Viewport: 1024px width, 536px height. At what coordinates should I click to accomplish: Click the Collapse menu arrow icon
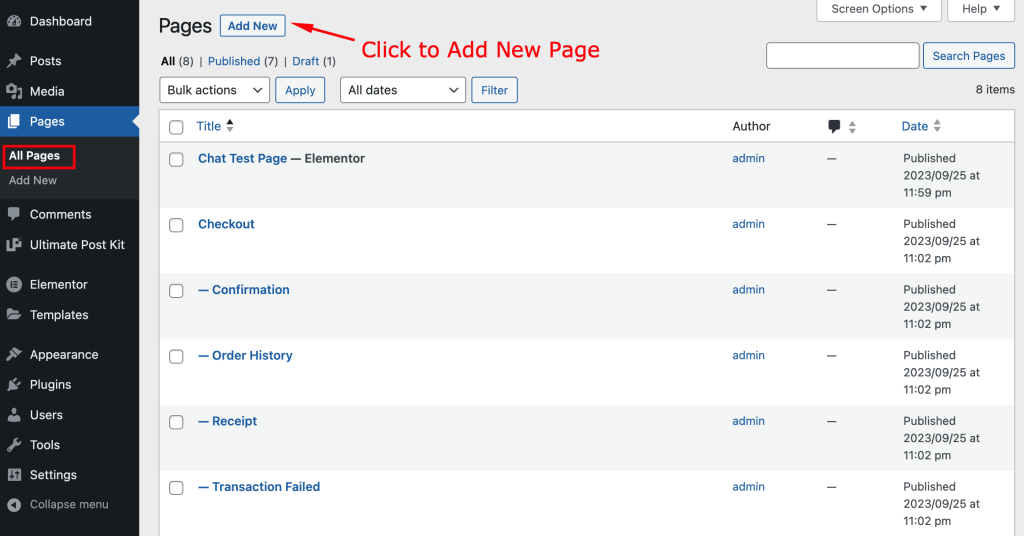pos(14,505)
